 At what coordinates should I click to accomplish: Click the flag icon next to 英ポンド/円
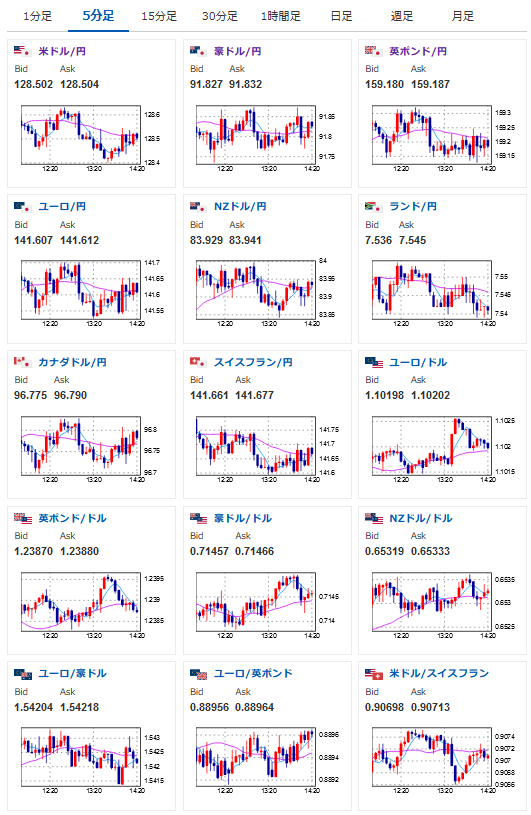[x=374, y=51]
